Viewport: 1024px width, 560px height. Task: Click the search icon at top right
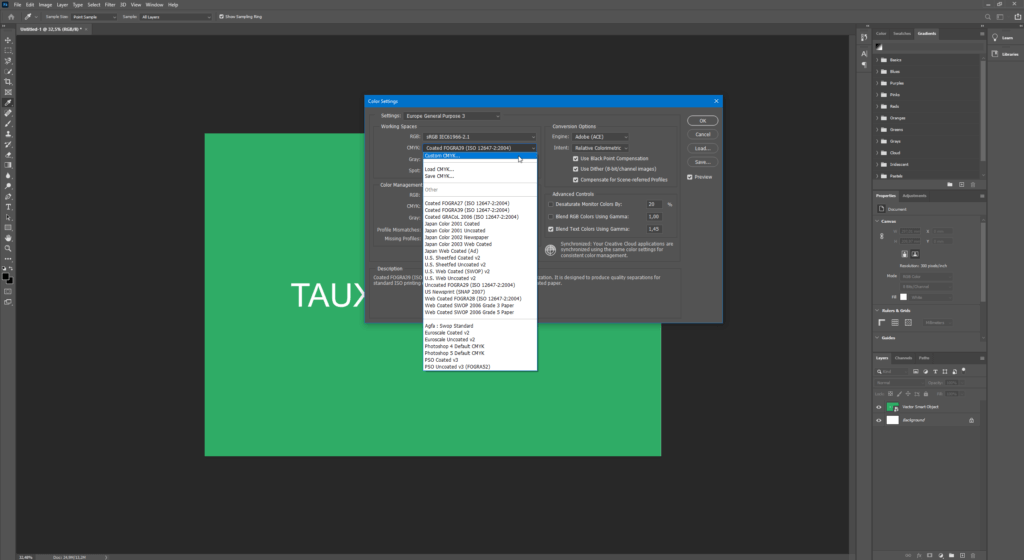pos(988,17)
